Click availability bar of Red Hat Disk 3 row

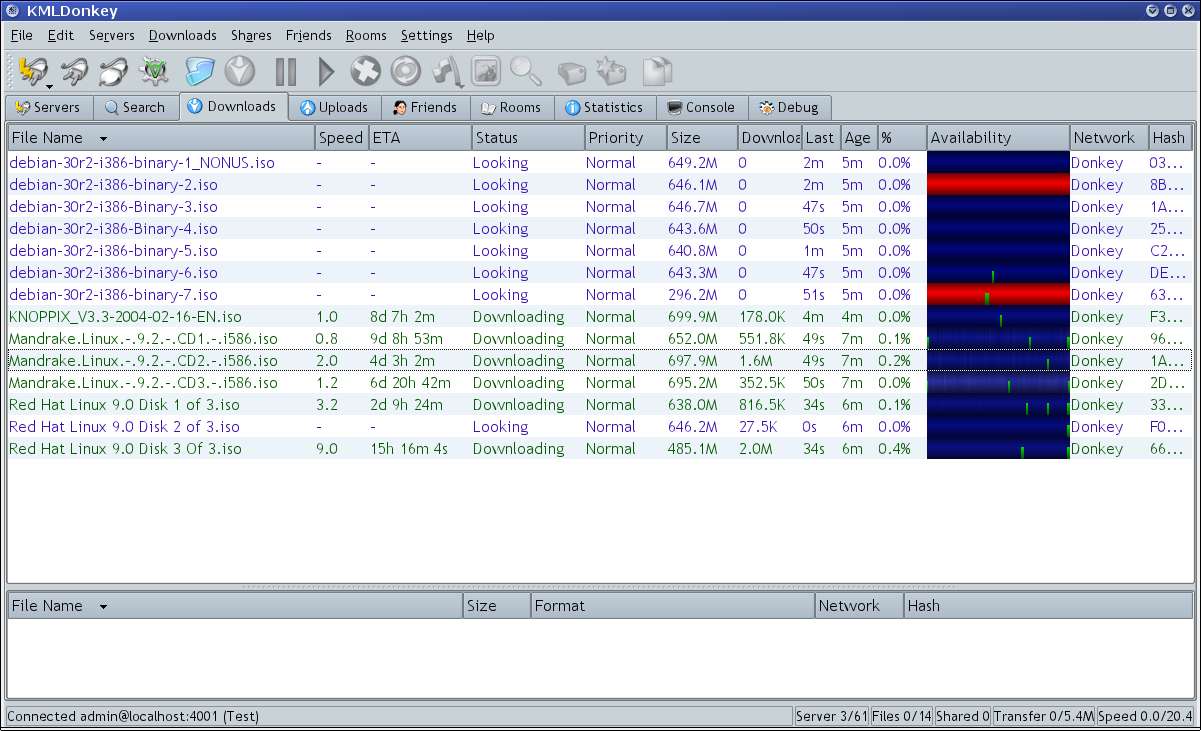[x=998, y=448]
